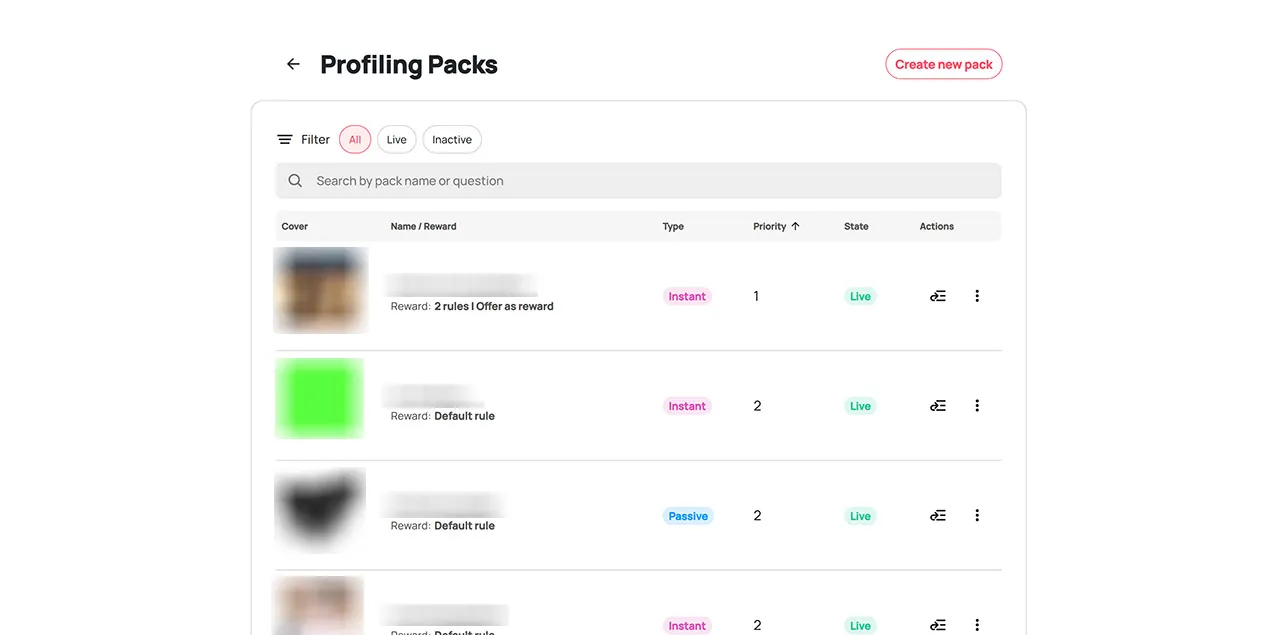Click the Filter lines icon

285,140
